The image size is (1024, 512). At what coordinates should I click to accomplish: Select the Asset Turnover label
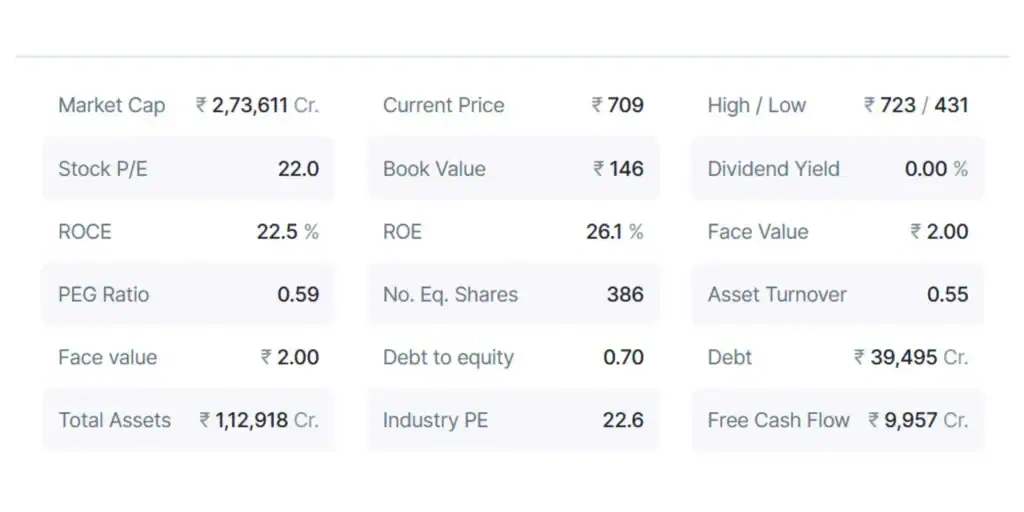(777, 295)
